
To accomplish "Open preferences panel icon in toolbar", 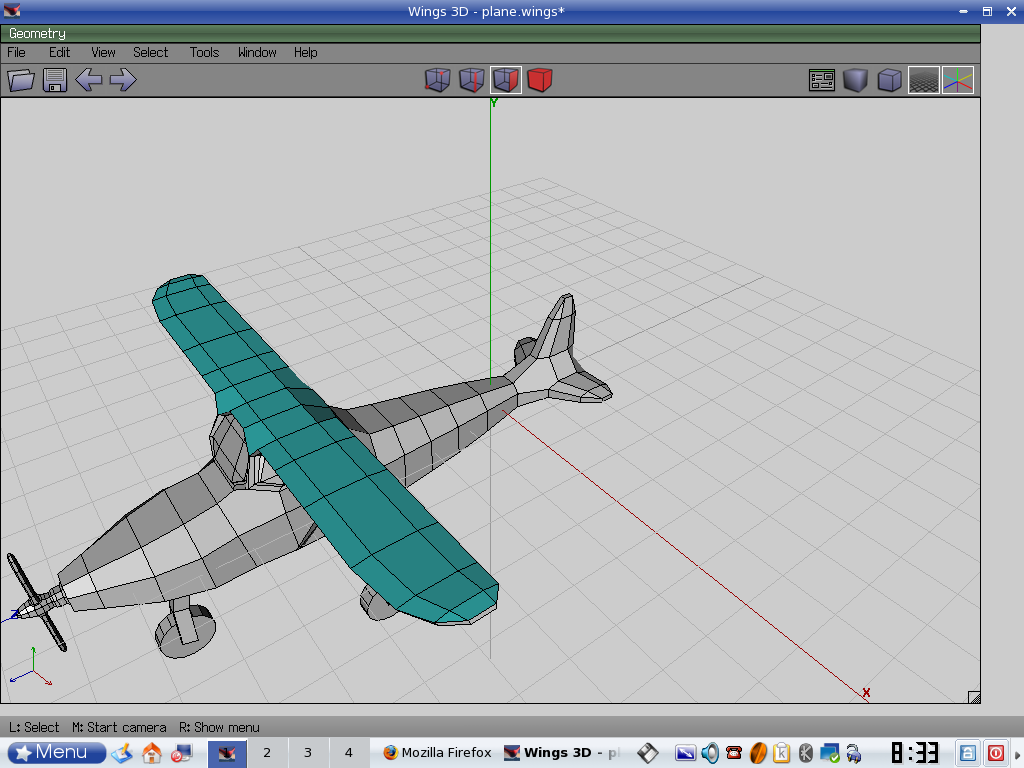I will click(x=822, y=80).
